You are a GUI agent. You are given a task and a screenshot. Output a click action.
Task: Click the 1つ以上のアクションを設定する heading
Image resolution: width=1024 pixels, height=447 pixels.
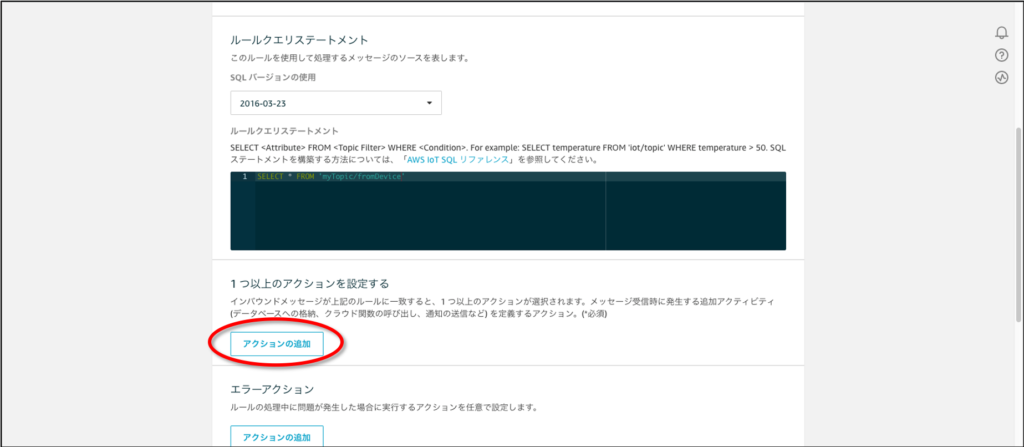(310, 284)
